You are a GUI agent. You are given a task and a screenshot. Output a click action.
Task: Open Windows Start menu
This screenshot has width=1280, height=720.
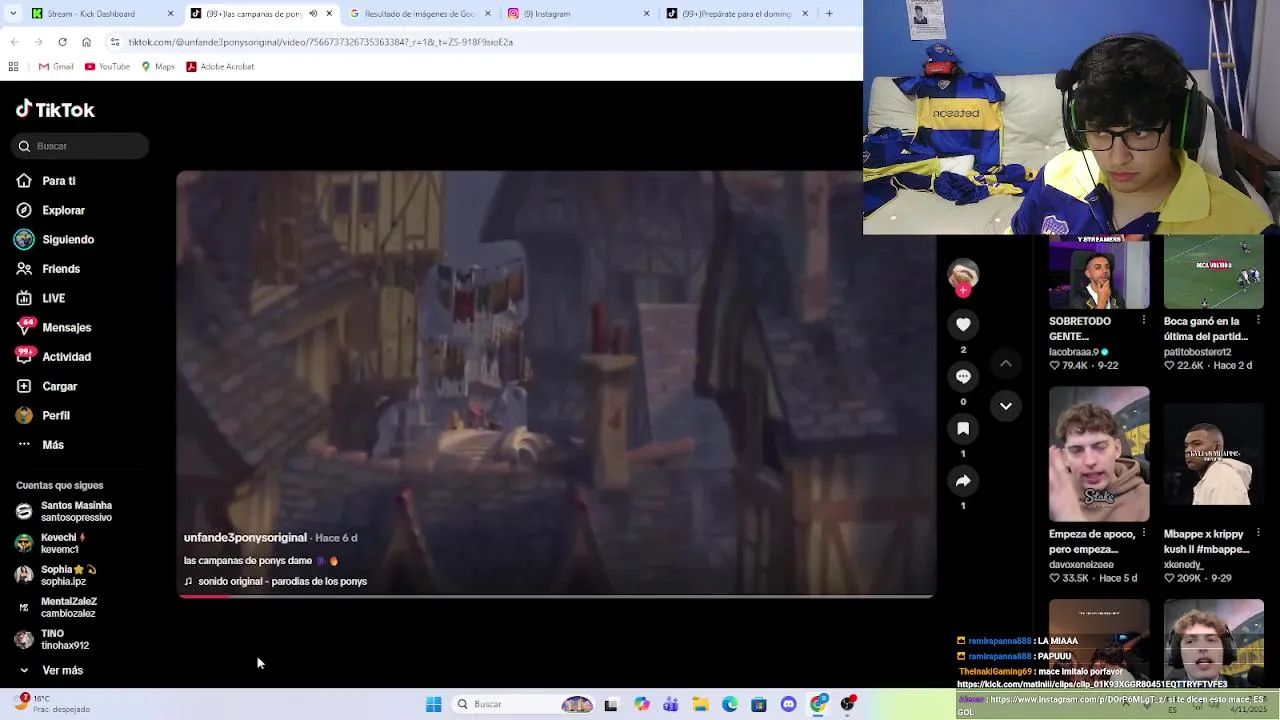(x=434, y=704)
